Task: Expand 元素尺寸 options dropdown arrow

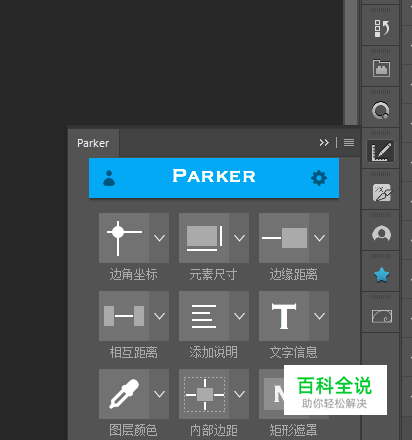Action: click(x=239, y=238)
